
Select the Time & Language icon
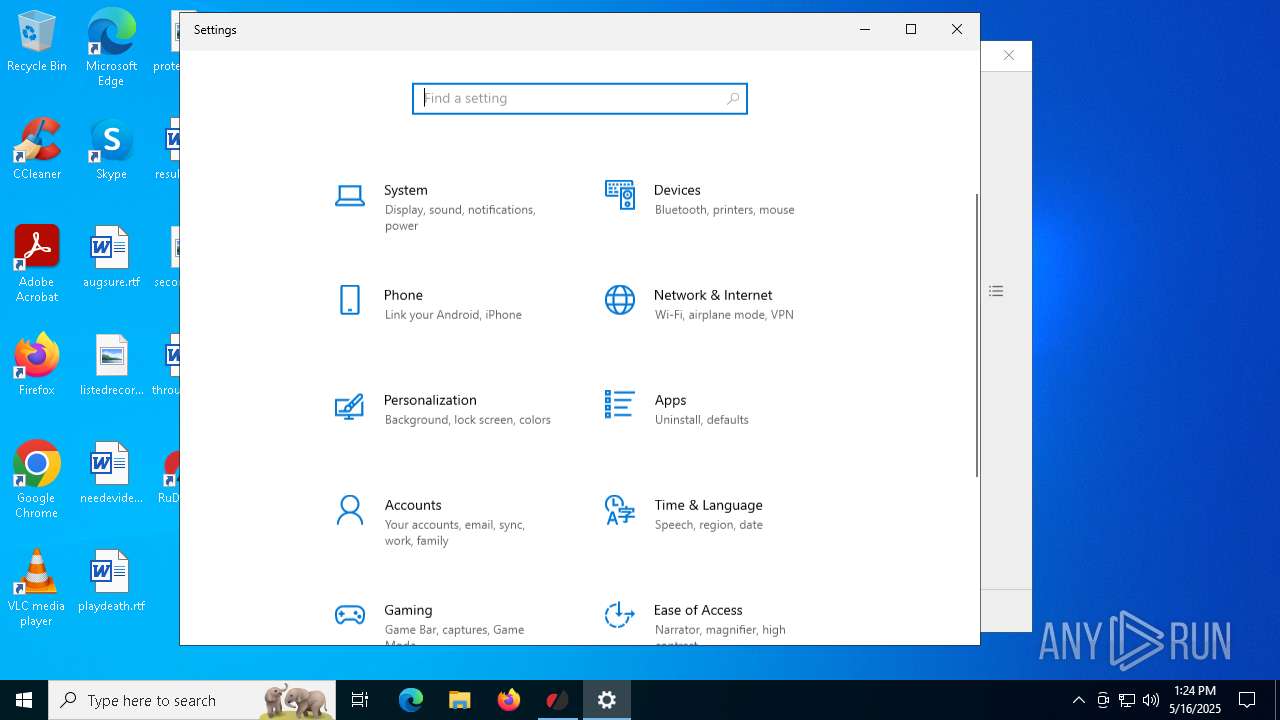619,510
